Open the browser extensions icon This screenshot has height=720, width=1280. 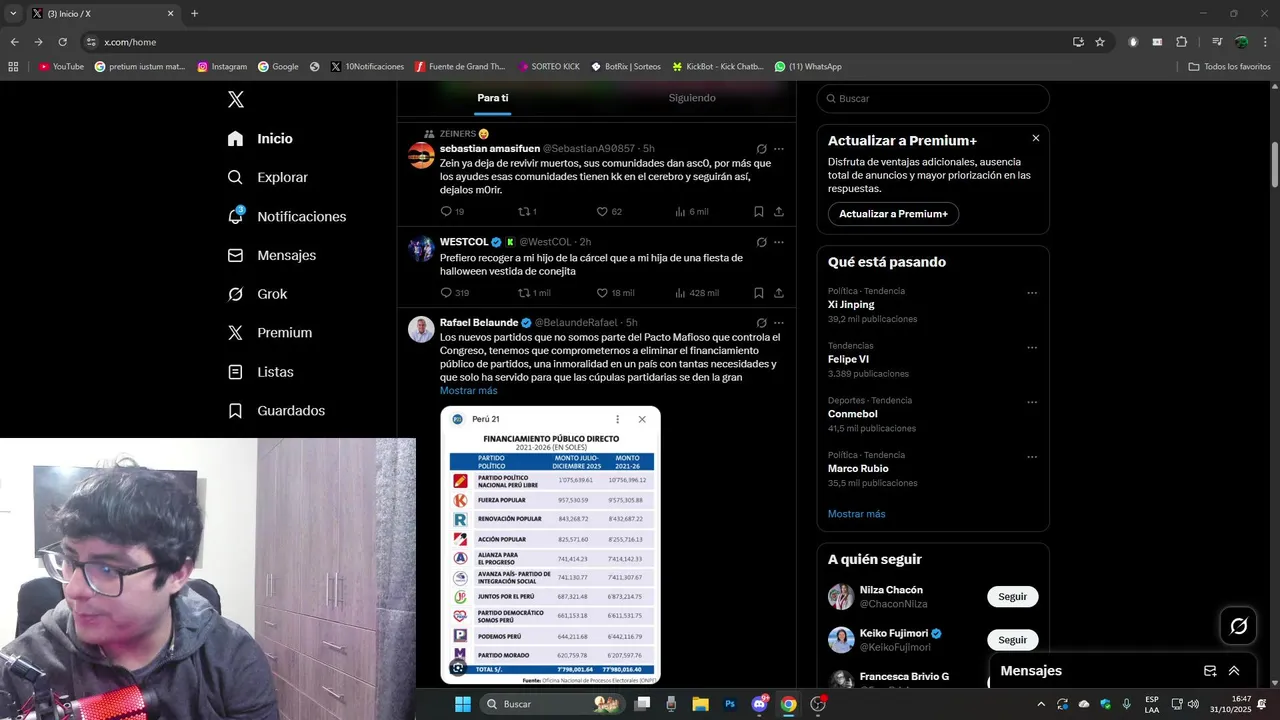coord(1181,42)
